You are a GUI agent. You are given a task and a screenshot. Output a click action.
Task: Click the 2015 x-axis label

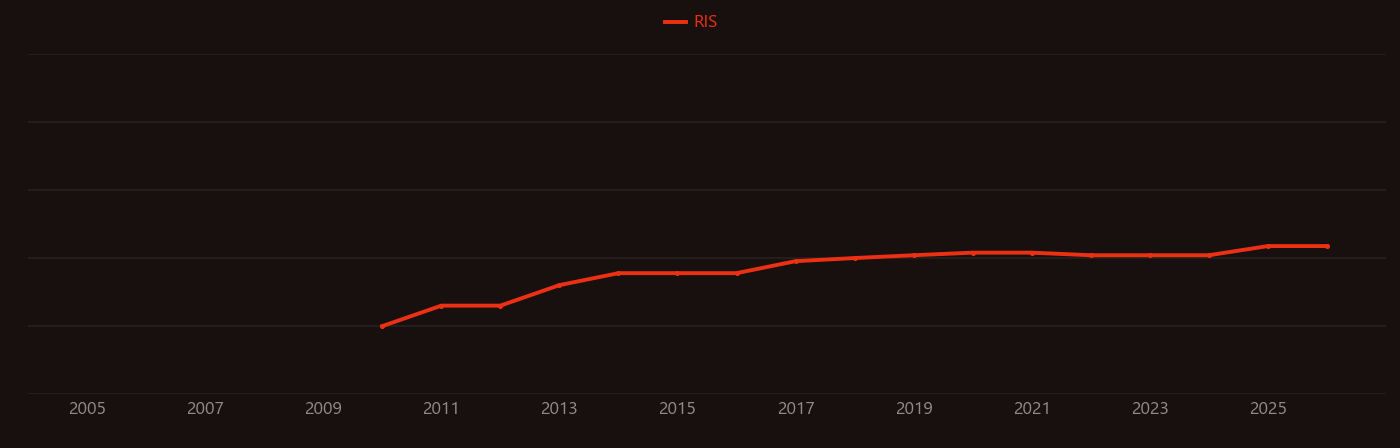click(x=677, y=409)
